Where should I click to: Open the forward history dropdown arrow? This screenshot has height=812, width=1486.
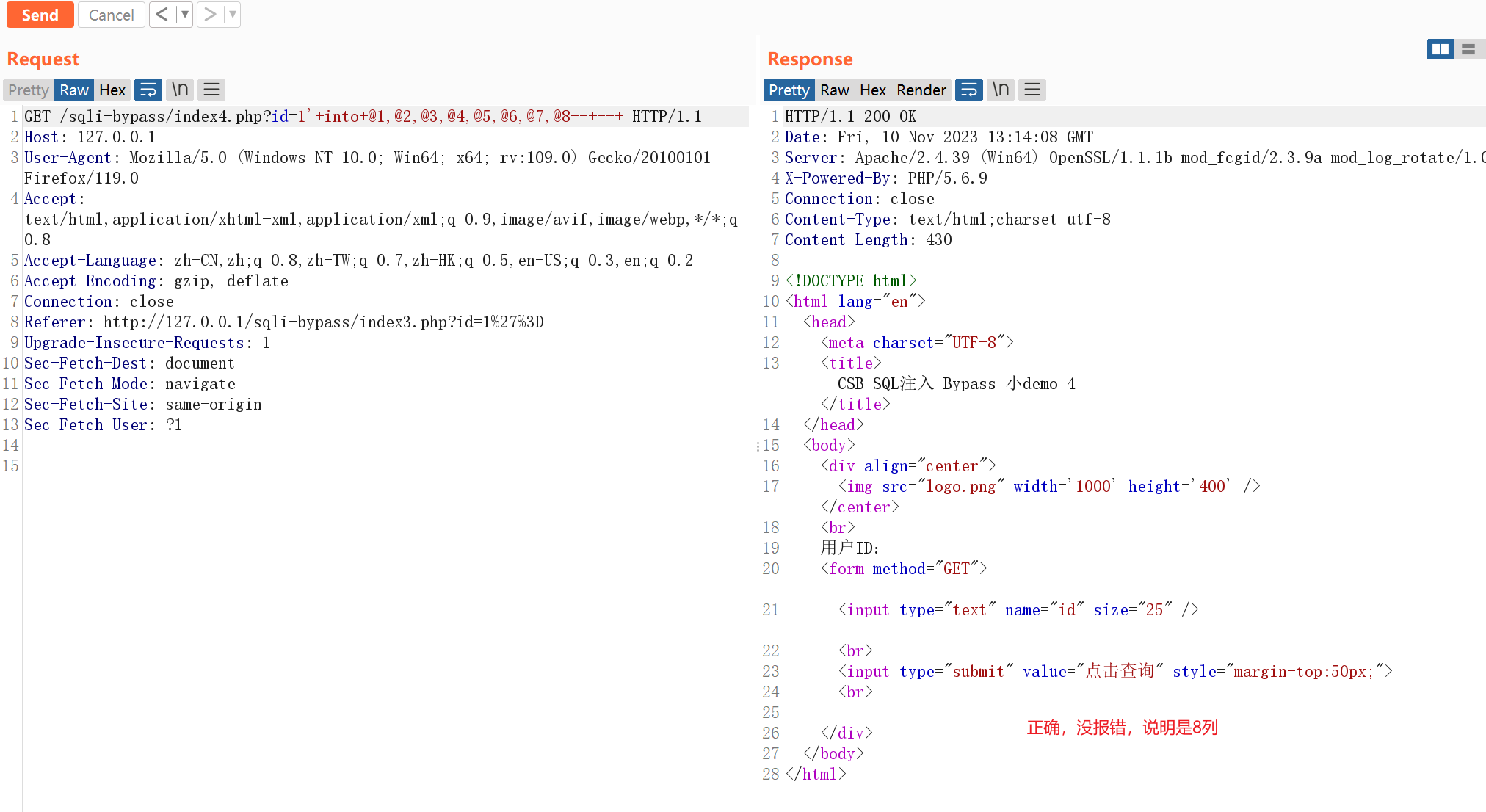(232, 15)
